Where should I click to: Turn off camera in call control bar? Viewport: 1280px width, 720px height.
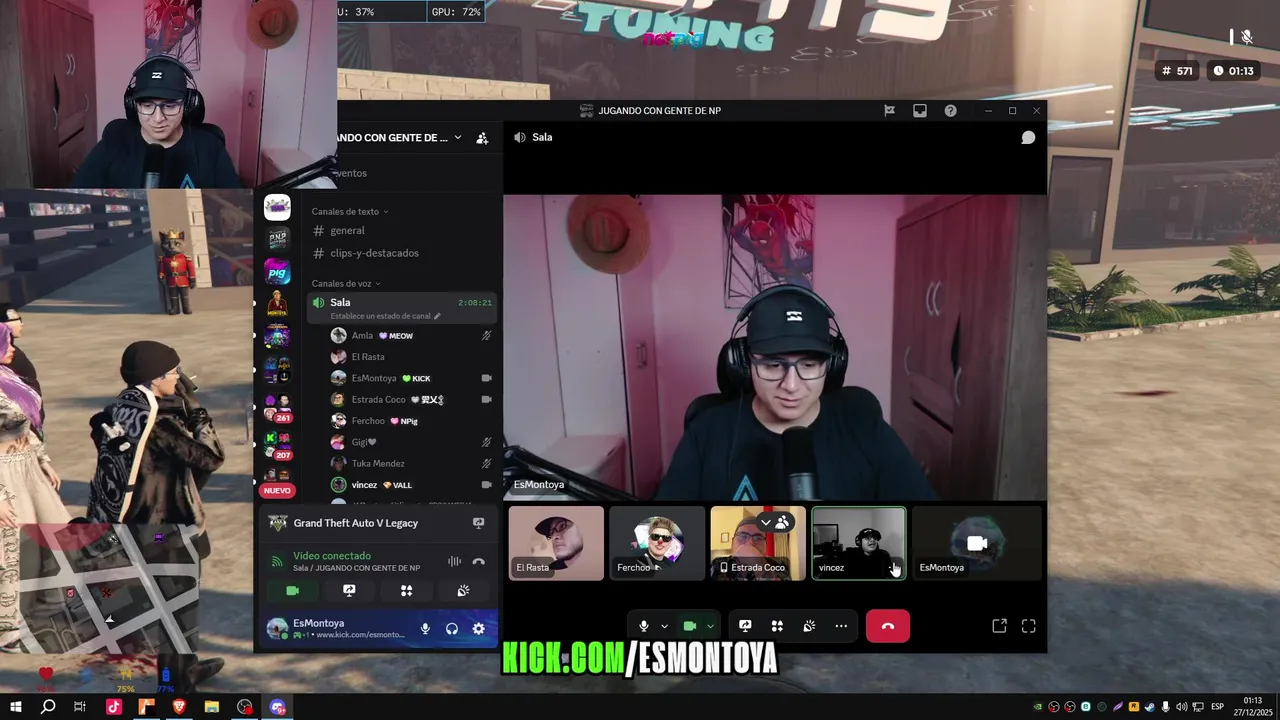click(690, 626)
